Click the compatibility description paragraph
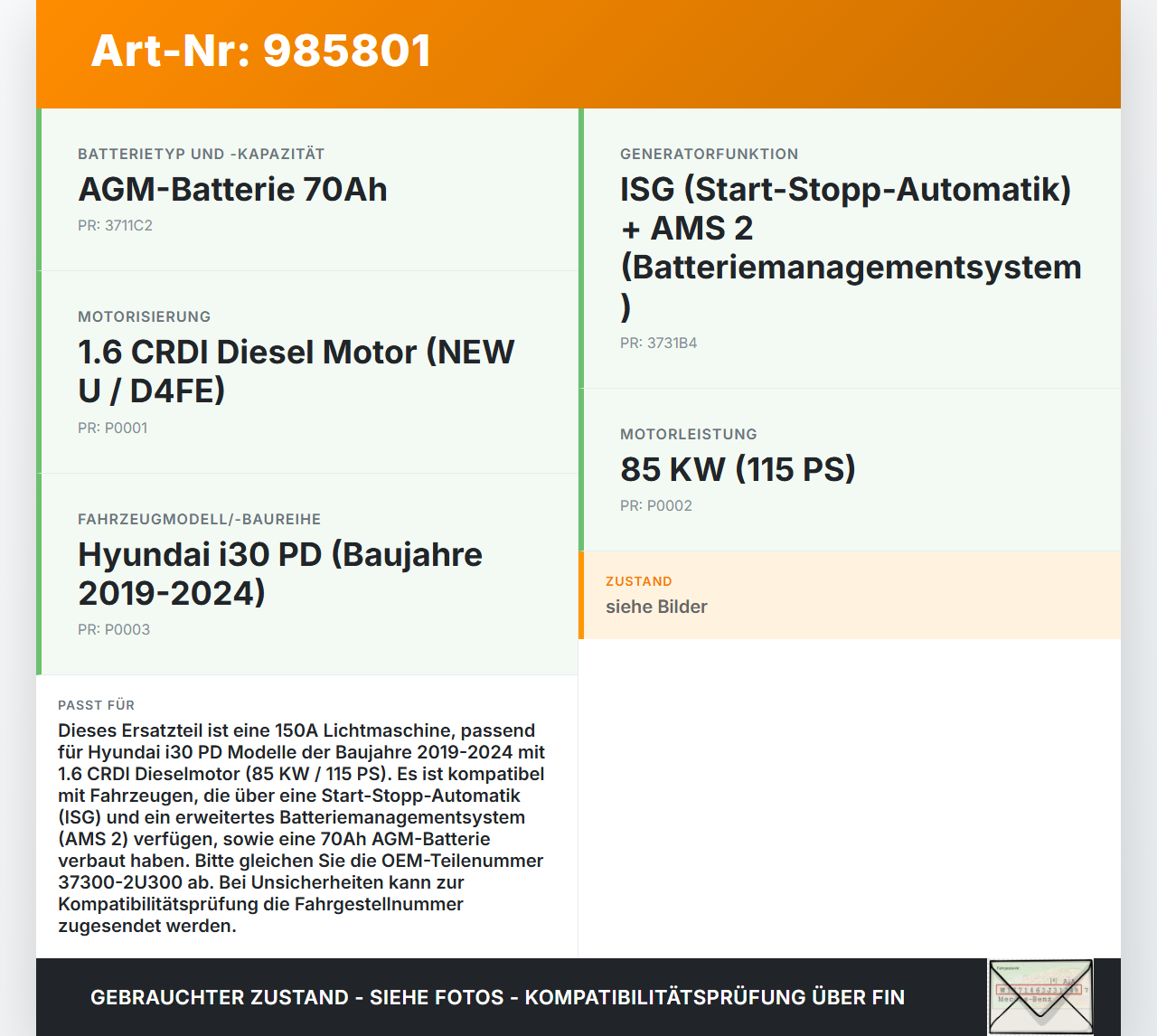Screen dimensions: 1157x1036 [x=302, y=827]
